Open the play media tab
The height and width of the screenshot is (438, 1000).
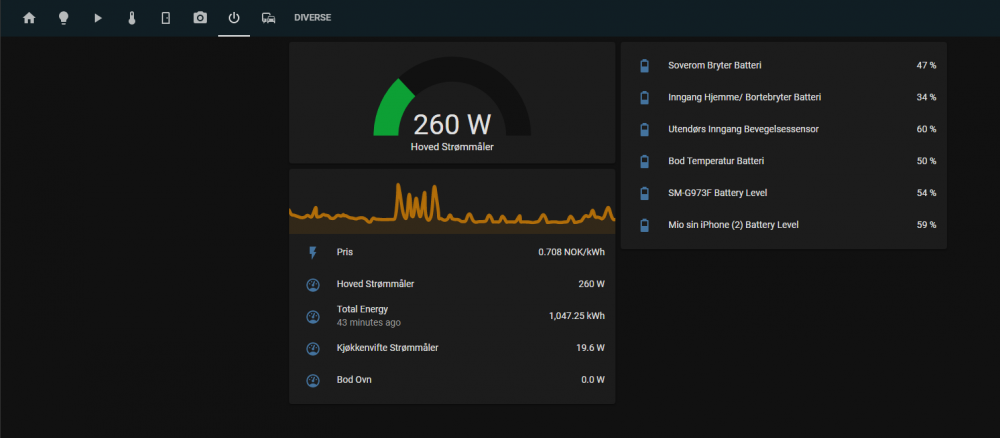click(x=98, y=18)
